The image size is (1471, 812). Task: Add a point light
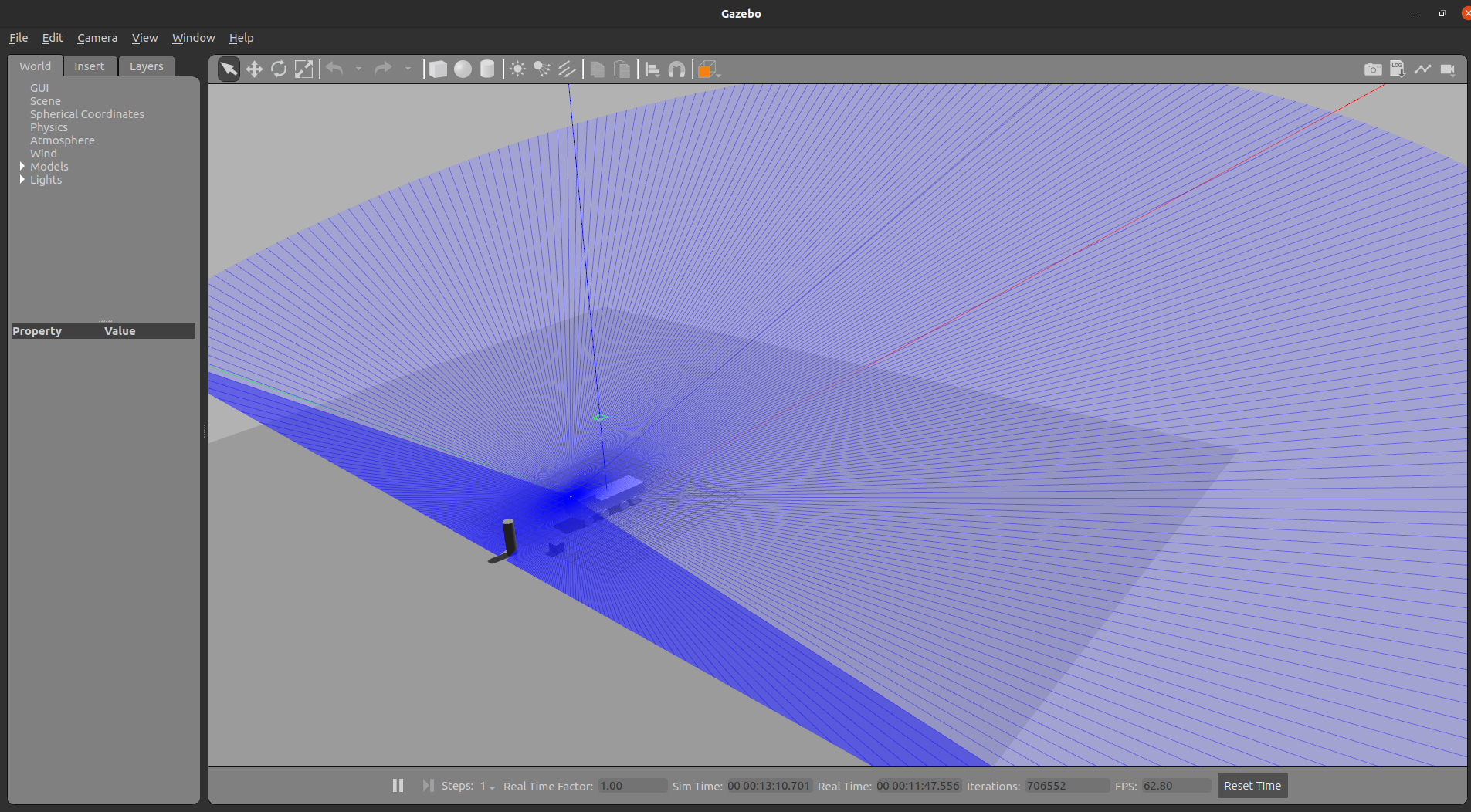(x=518, y=69)
